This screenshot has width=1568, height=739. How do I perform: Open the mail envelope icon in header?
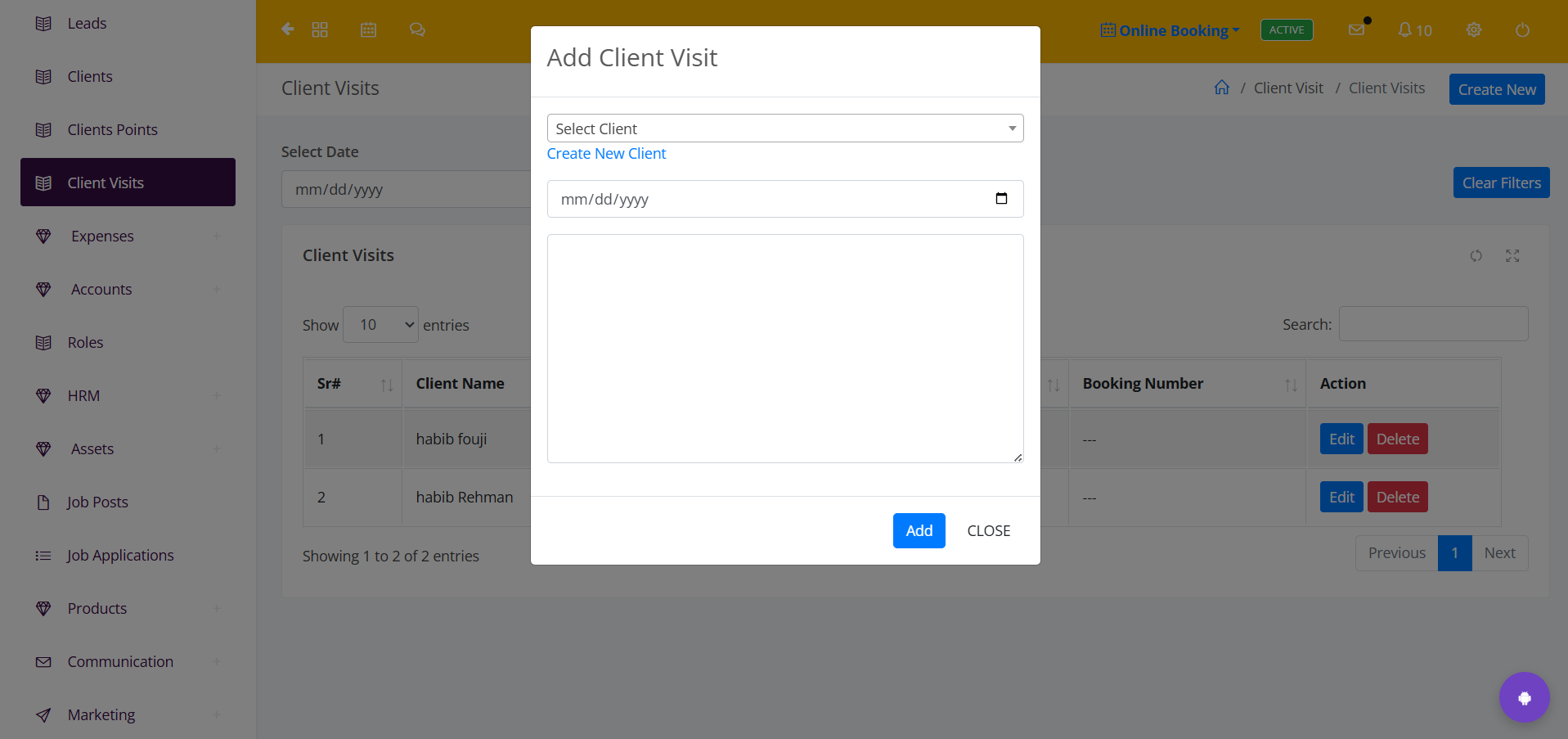pyautogui.click(x=1356, y=29)
